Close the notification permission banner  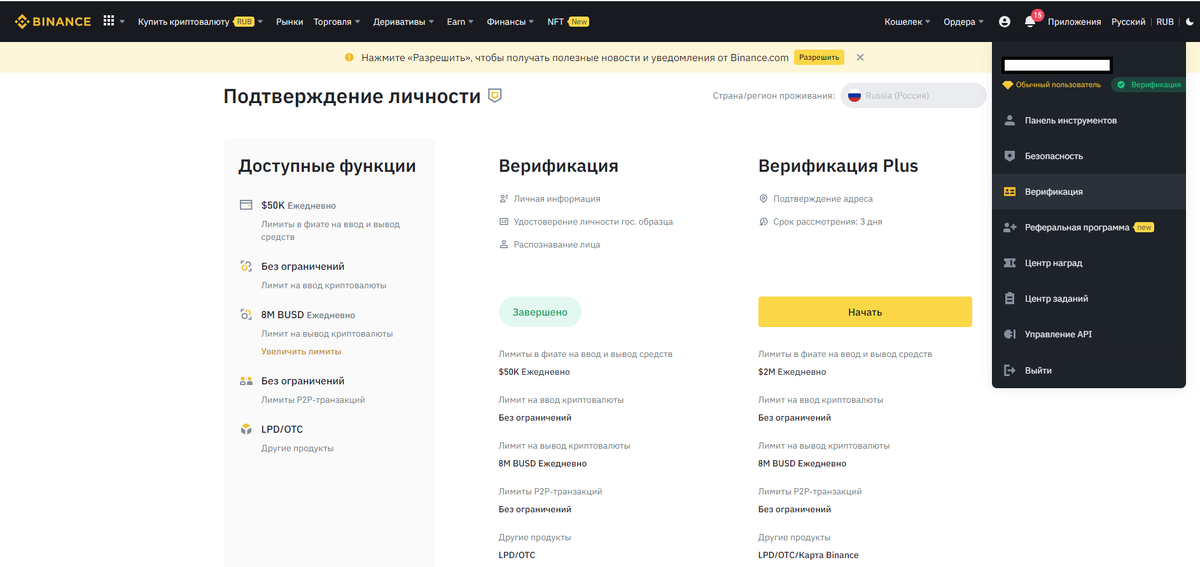[x=860, y=58]
